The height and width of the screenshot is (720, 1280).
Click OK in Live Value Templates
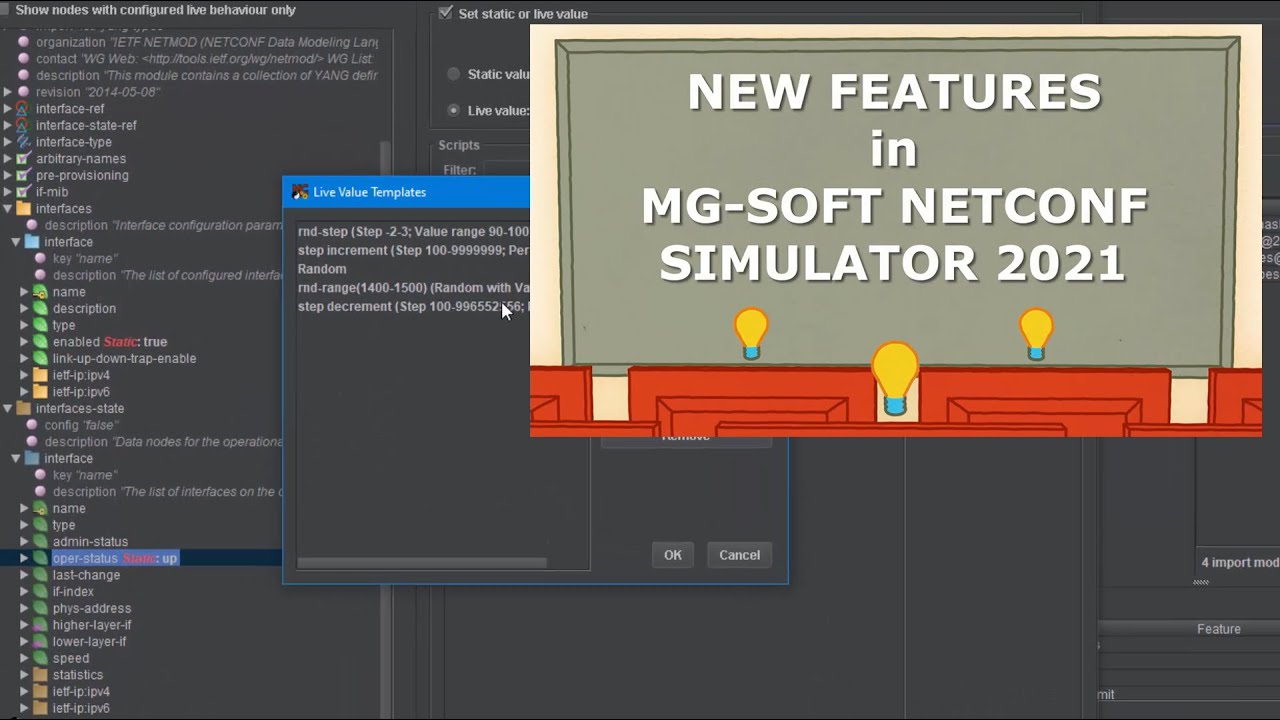click(673, 555)
